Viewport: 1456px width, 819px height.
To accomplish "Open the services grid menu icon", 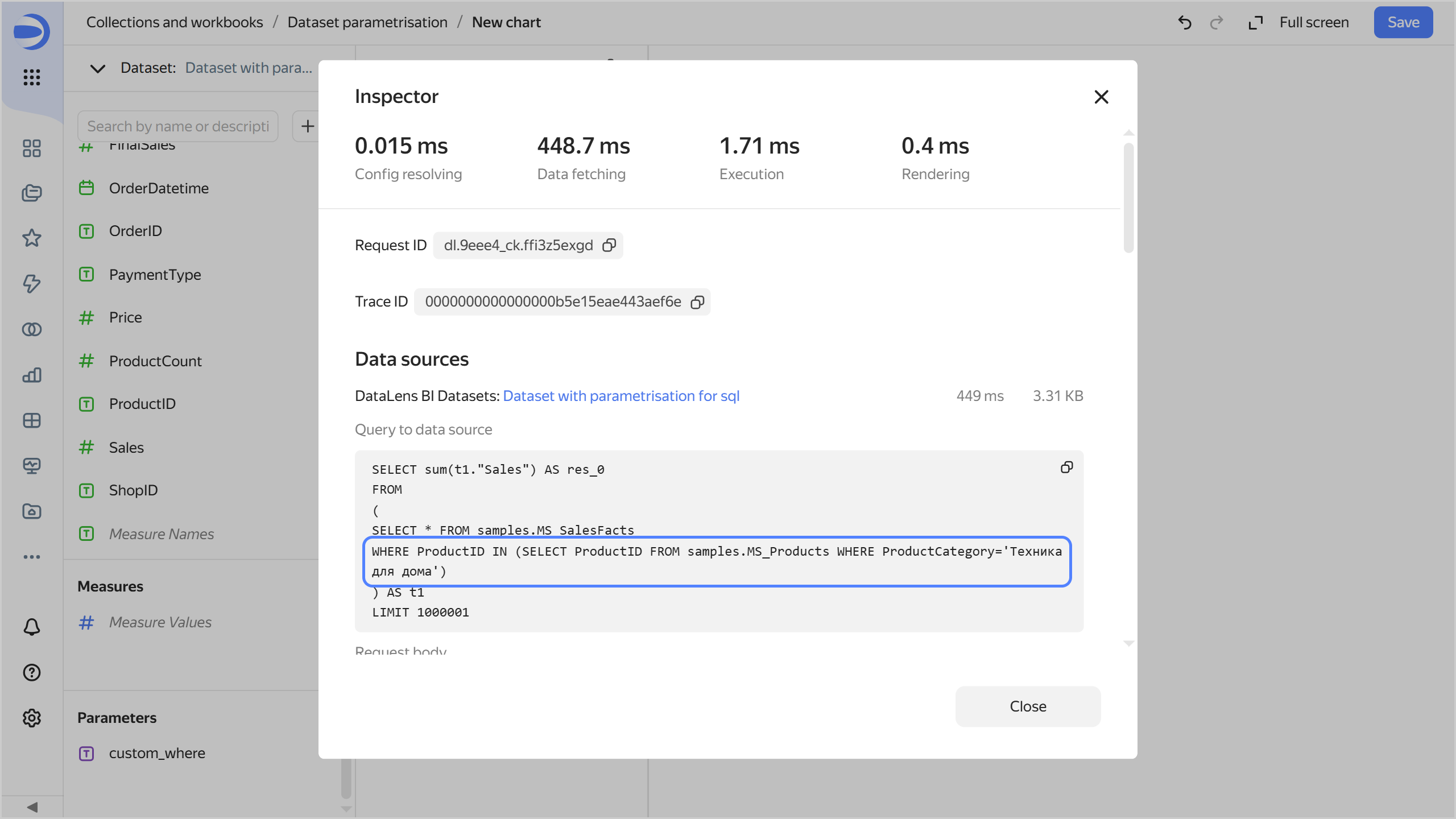I will coord(32,77).
